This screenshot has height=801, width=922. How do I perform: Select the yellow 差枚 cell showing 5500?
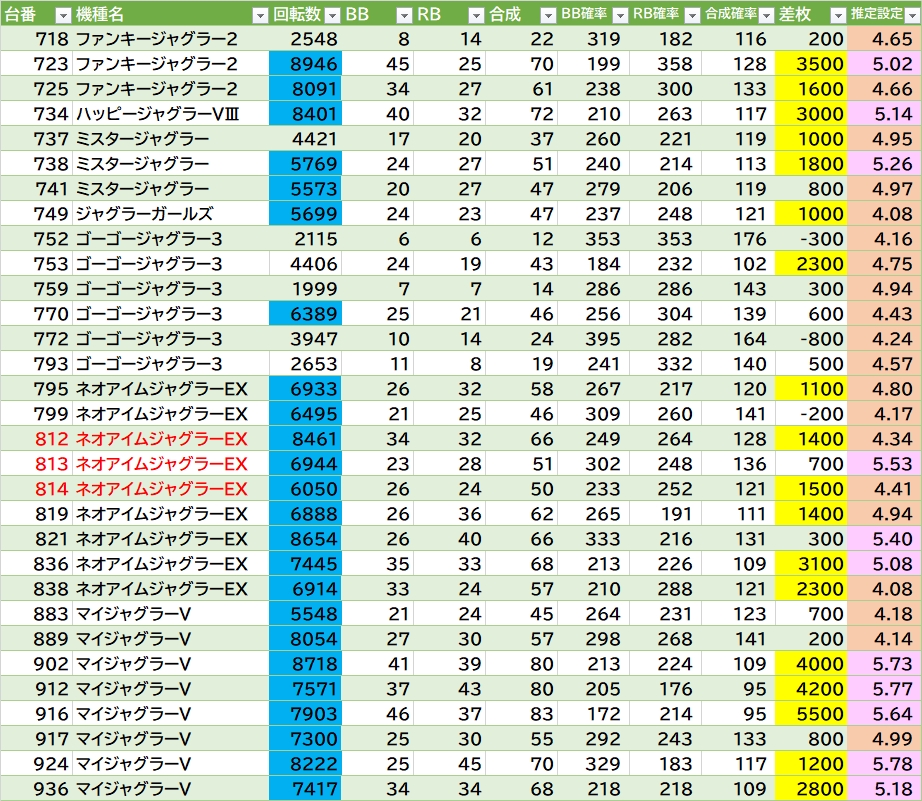click(x=810, y=714)
